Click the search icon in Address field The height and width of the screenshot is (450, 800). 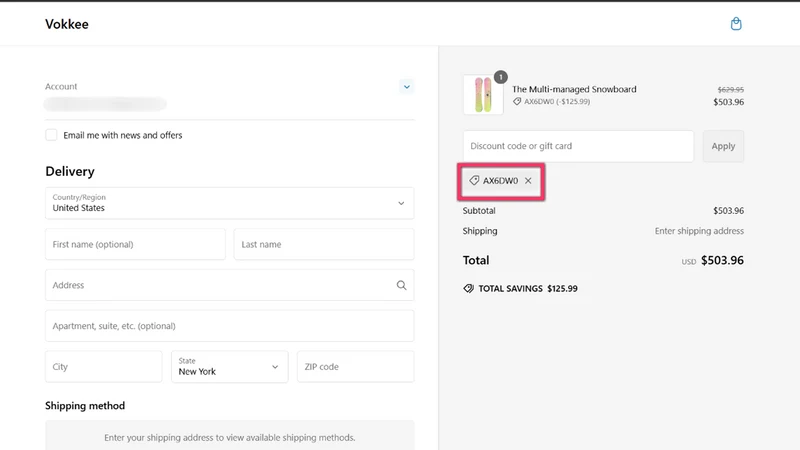[402, 285]
